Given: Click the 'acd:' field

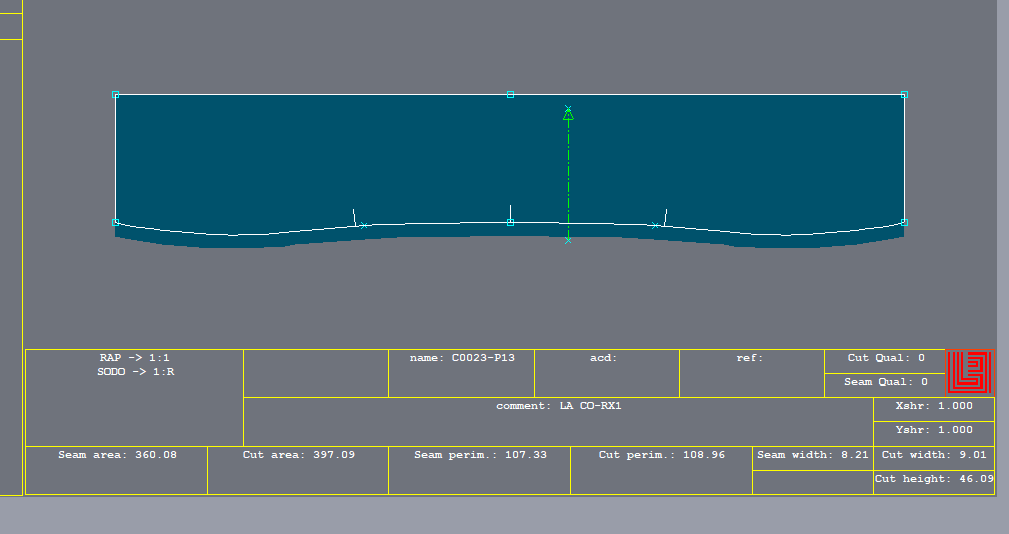Looking at the screenshot, I should 607,373.
